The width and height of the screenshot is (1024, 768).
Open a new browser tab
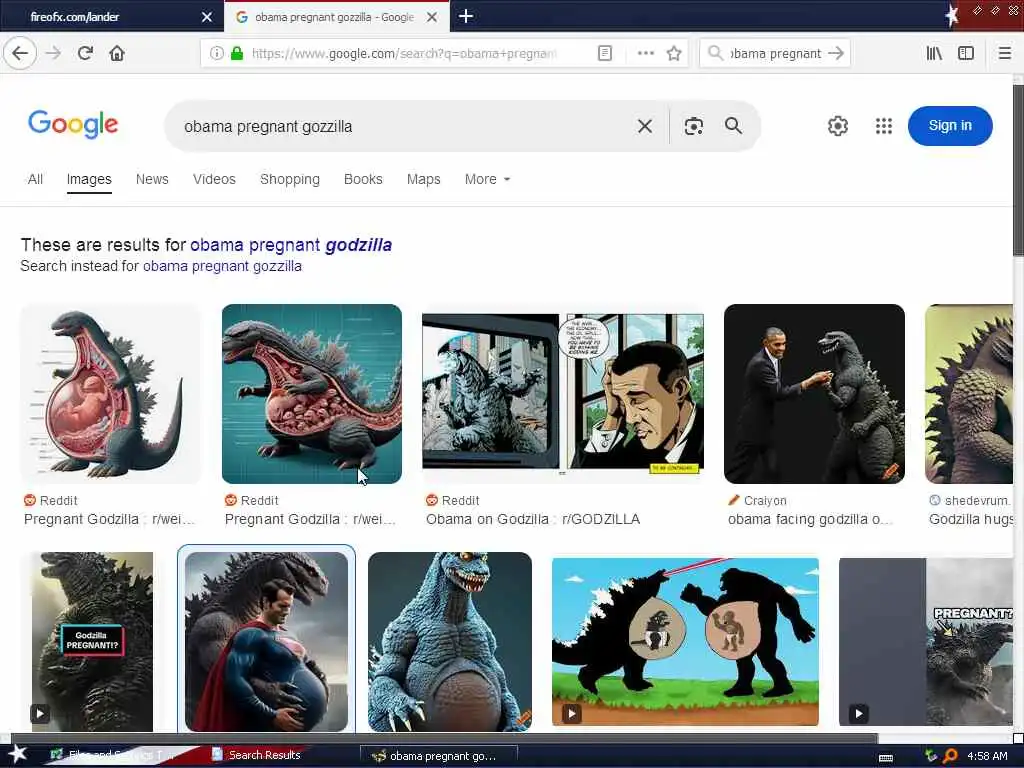pos(466,16)
